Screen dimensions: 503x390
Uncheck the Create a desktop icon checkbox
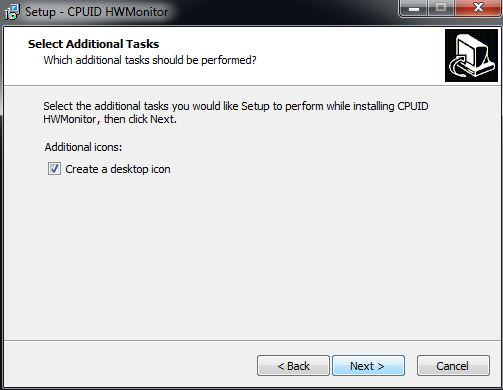tap(54, 169)
